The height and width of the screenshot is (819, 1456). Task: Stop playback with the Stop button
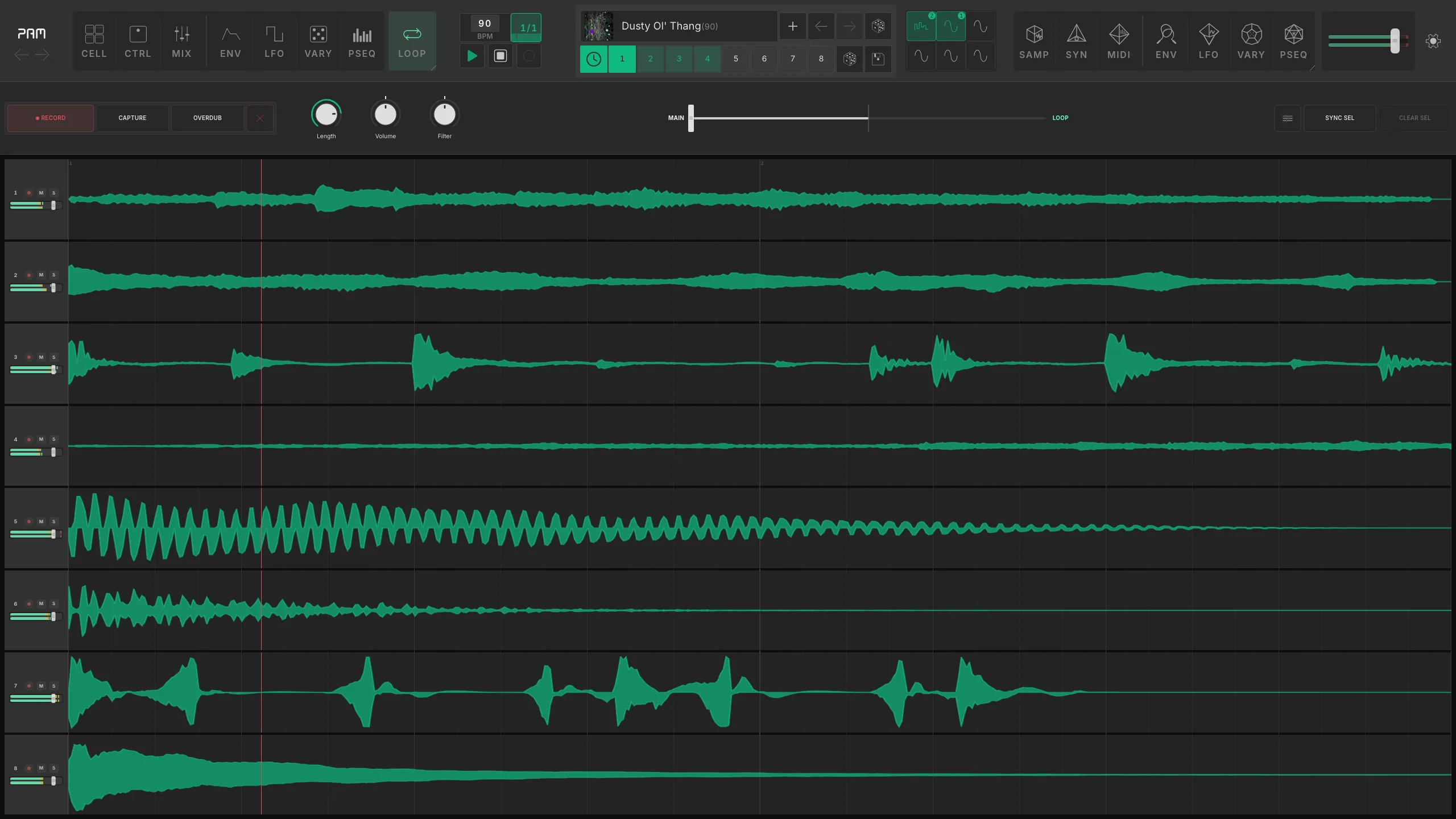500,56
